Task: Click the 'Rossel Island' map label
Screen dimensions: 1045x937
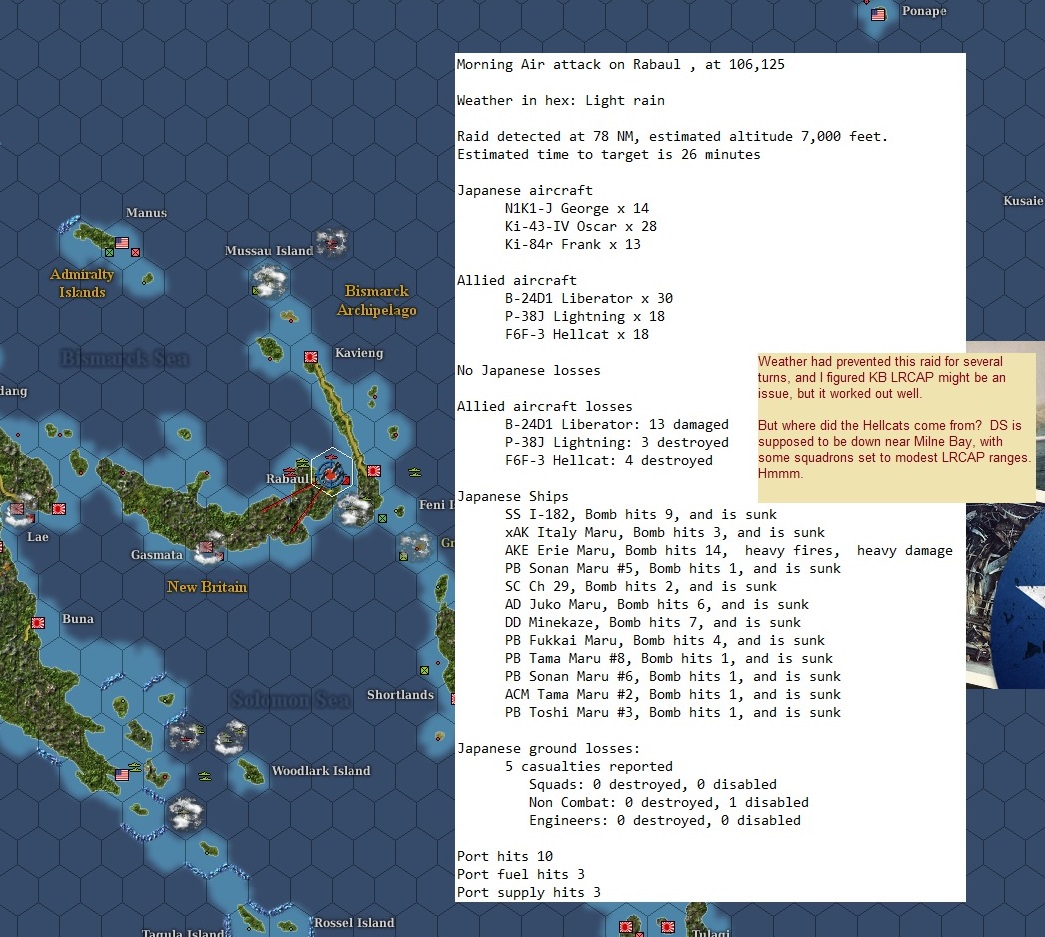Action: pyautogui.click(x=354, y=922)
